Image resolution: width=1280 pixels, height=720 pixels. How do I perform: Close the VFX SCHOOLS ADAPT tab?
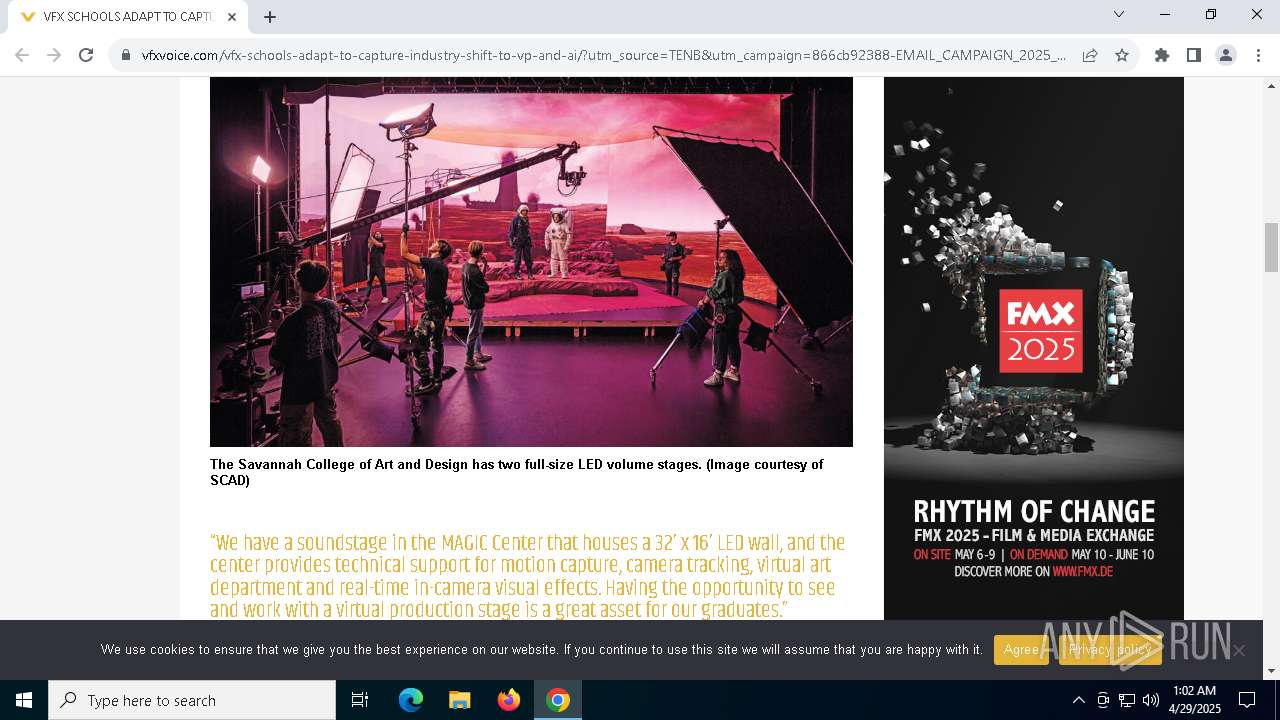232,17
